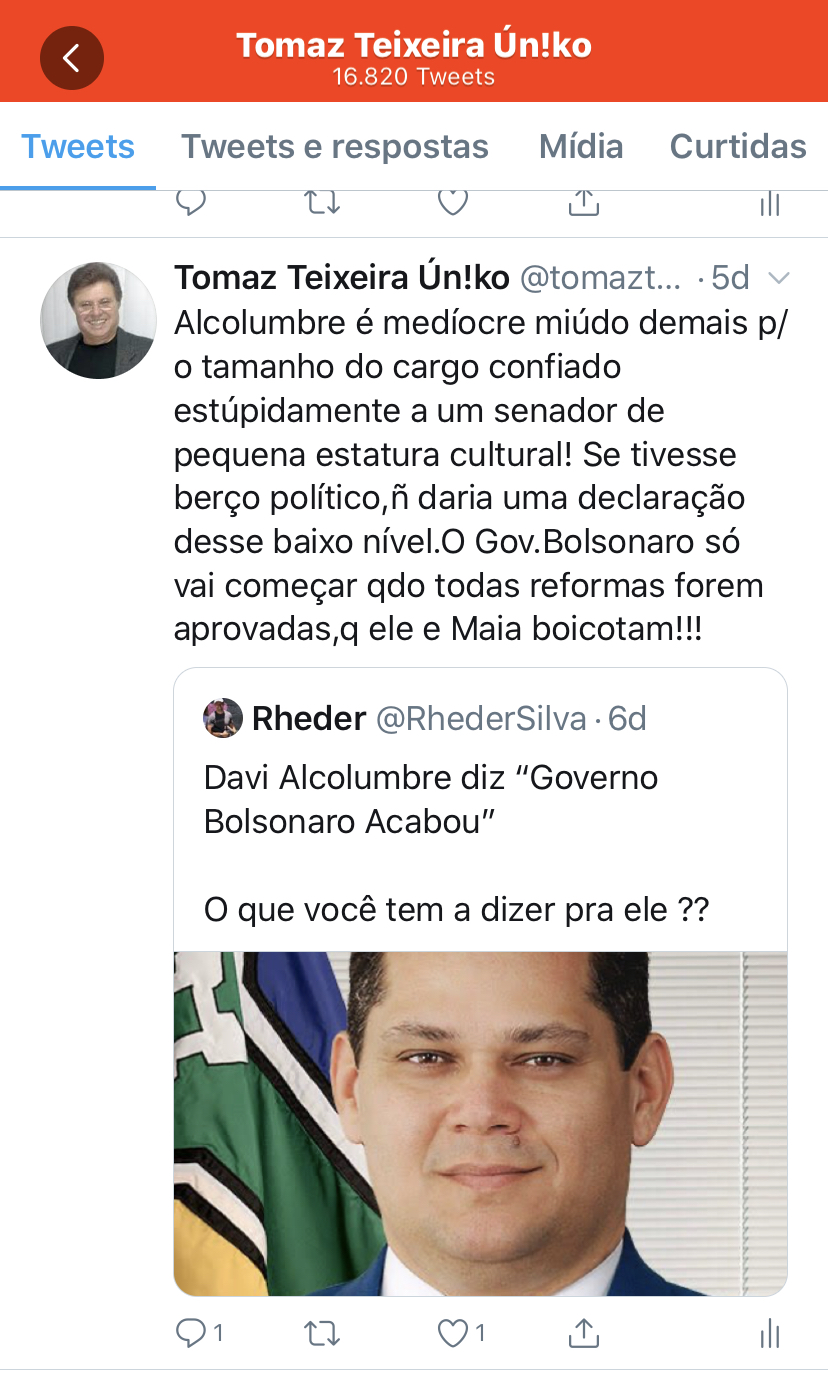Share the Alcolumbre tweet

tap(583, 1332)
